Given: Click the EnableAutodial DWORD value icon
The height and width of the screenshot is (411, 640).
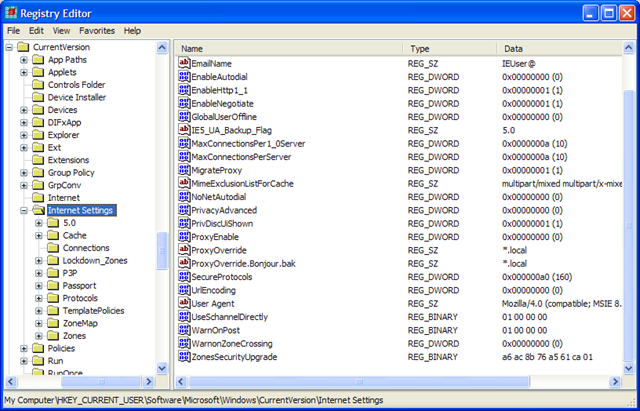Looking at the screenshot, I should [x=184, y=77].
